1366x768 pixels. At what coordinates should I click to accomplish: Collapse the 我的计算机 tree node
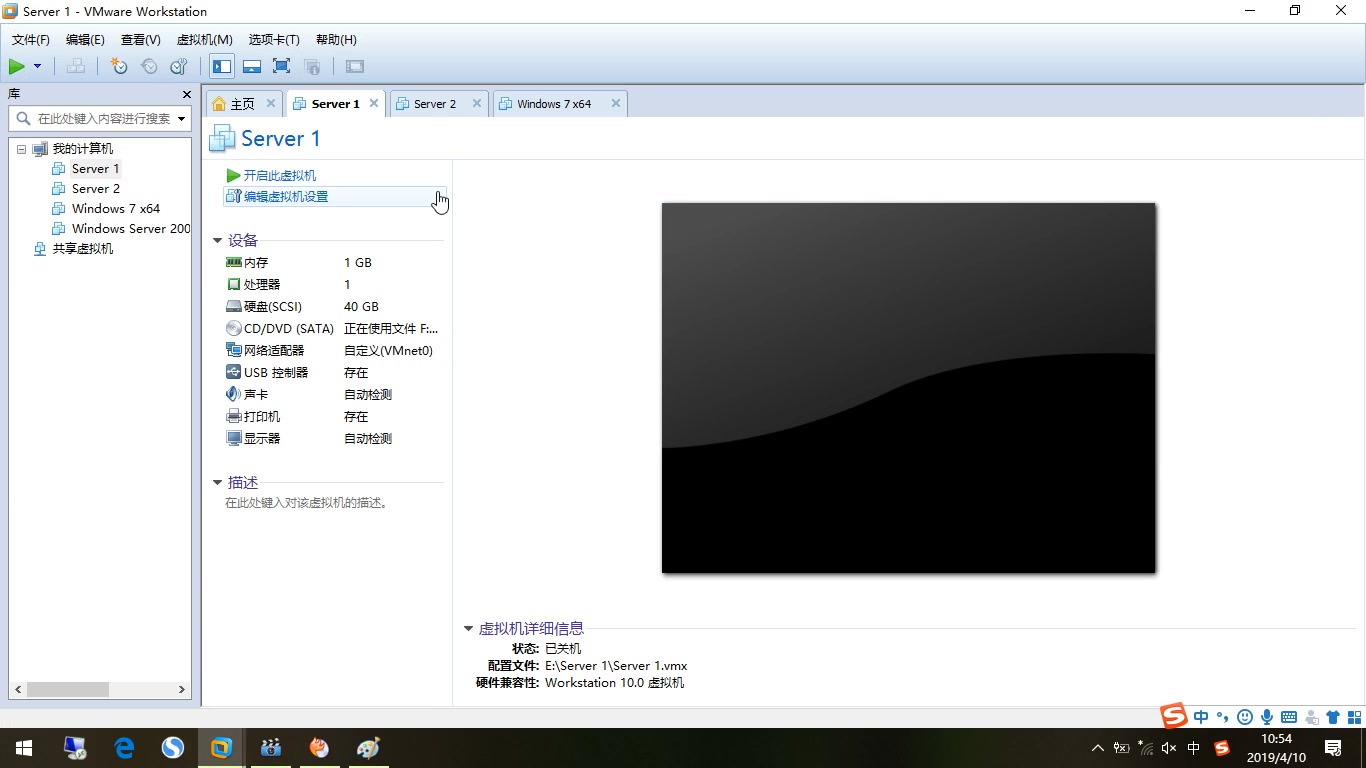22,149
